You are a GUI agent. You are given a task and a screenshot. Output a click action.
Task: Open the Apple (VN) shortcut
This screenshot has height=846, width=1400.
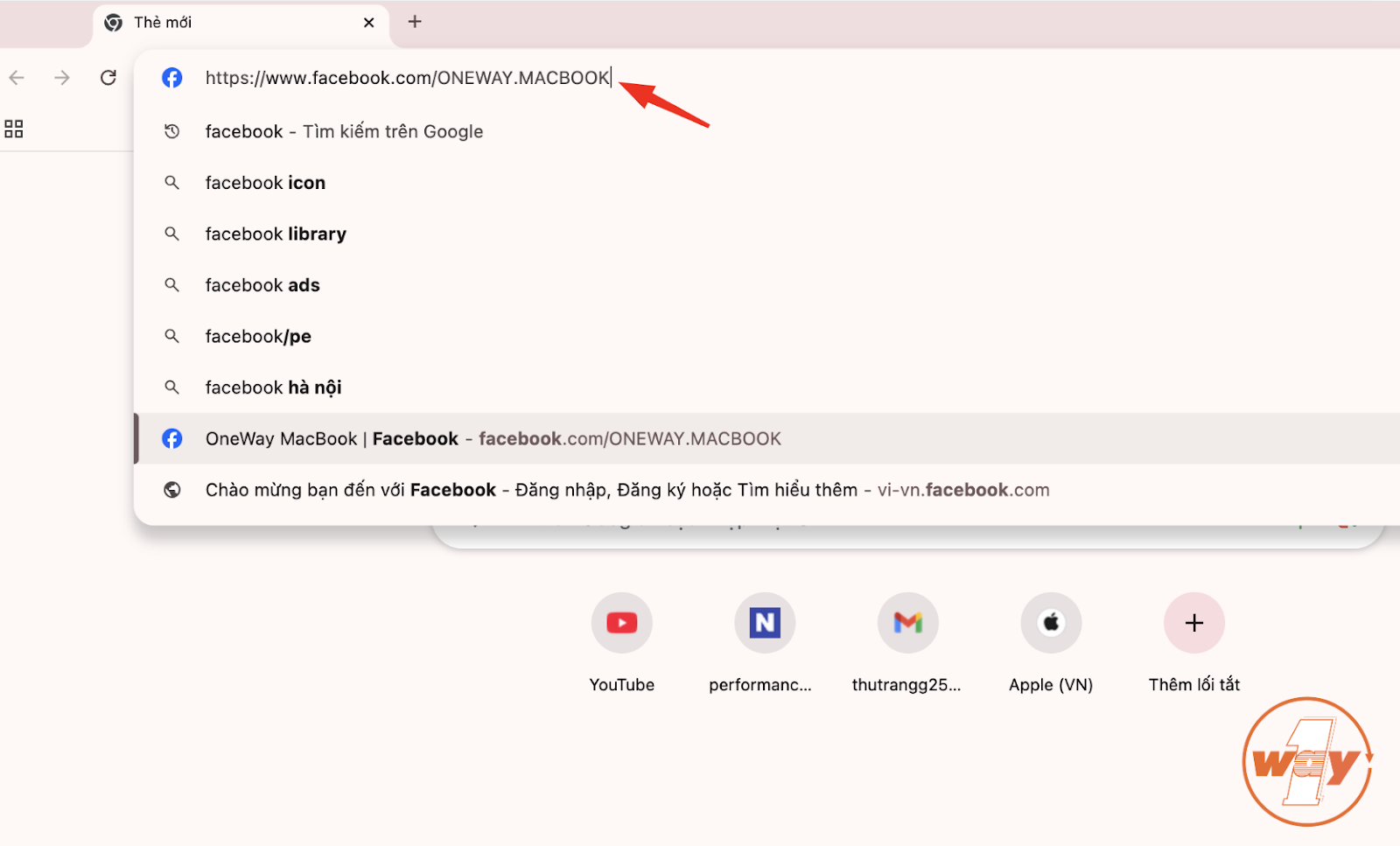tap(1051, 623)
